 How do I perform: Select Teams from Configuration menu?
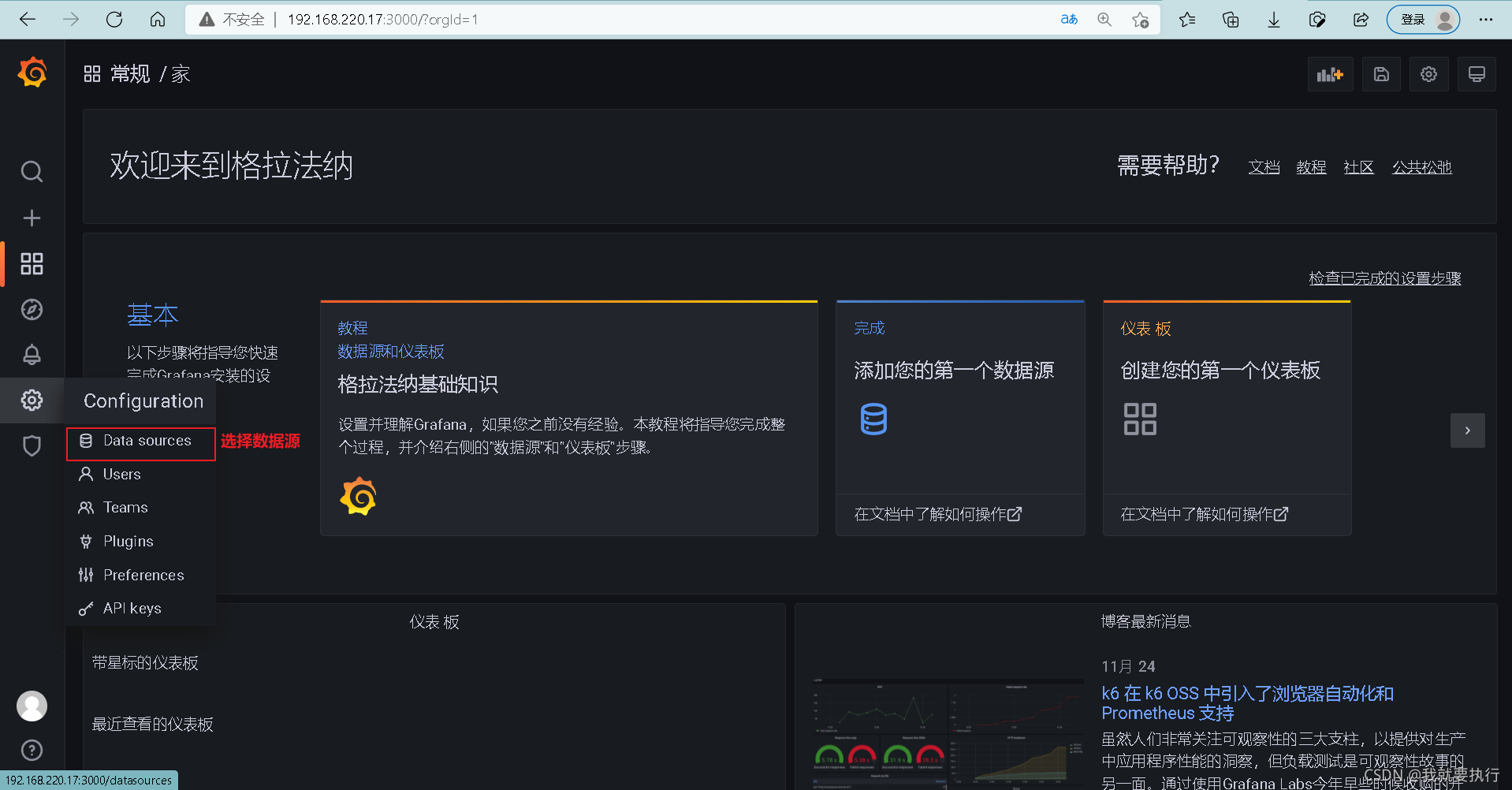[x=140, y=507]
